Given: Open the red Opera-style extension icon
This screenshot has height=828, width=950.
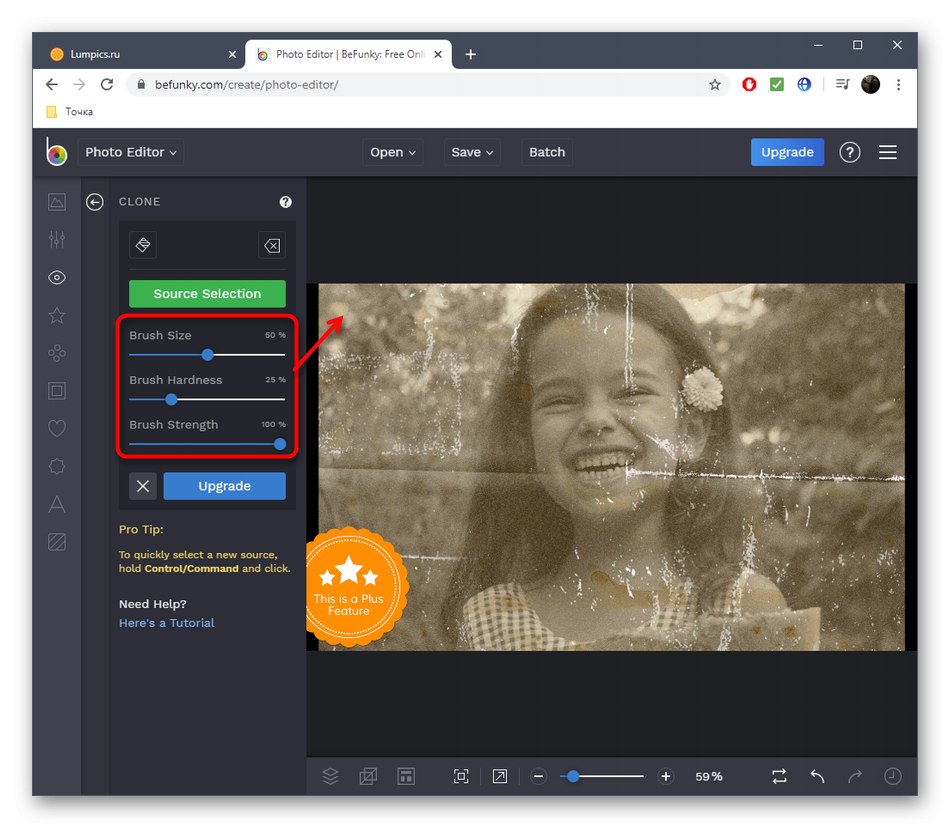Looking at the screenshot, I should tap(749, 84).
